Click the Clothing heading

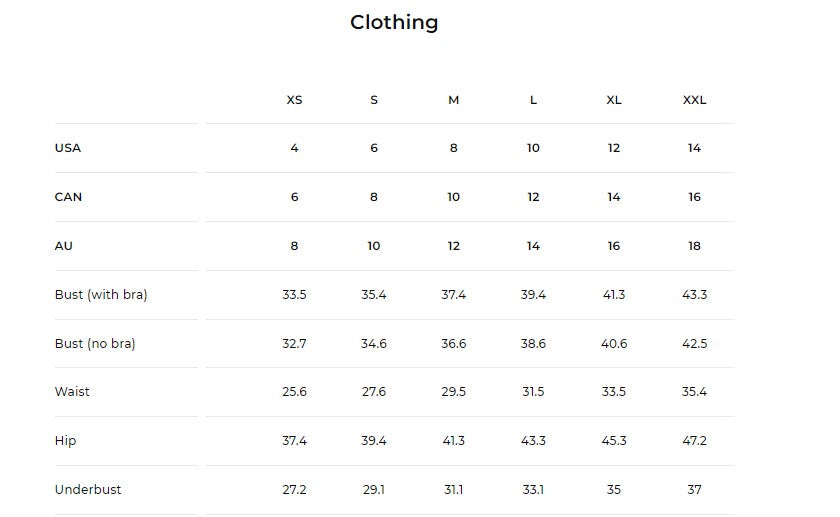click(x=394, y=22)
